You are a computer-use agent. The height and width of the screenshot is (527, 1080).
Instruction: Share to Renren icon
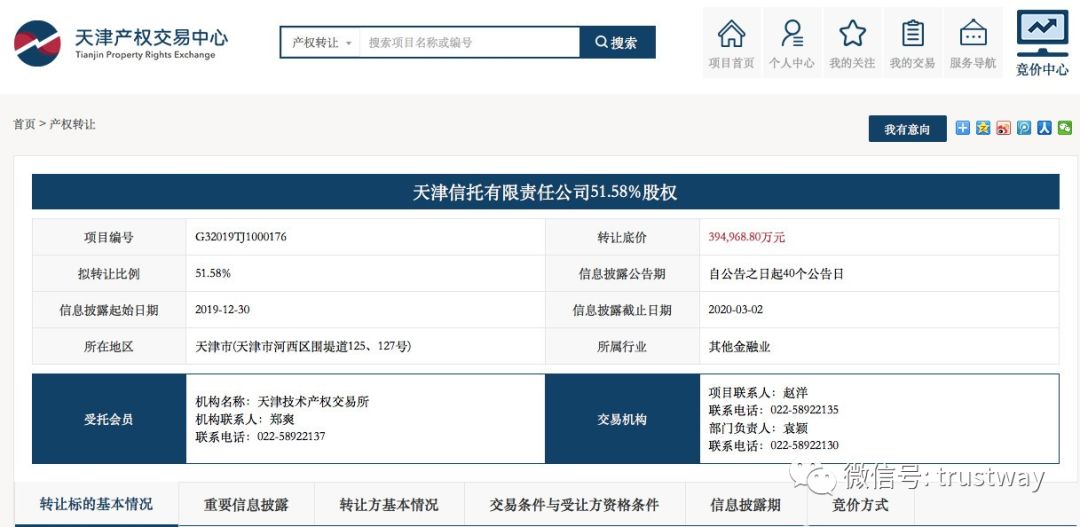tap(1044, 128)
